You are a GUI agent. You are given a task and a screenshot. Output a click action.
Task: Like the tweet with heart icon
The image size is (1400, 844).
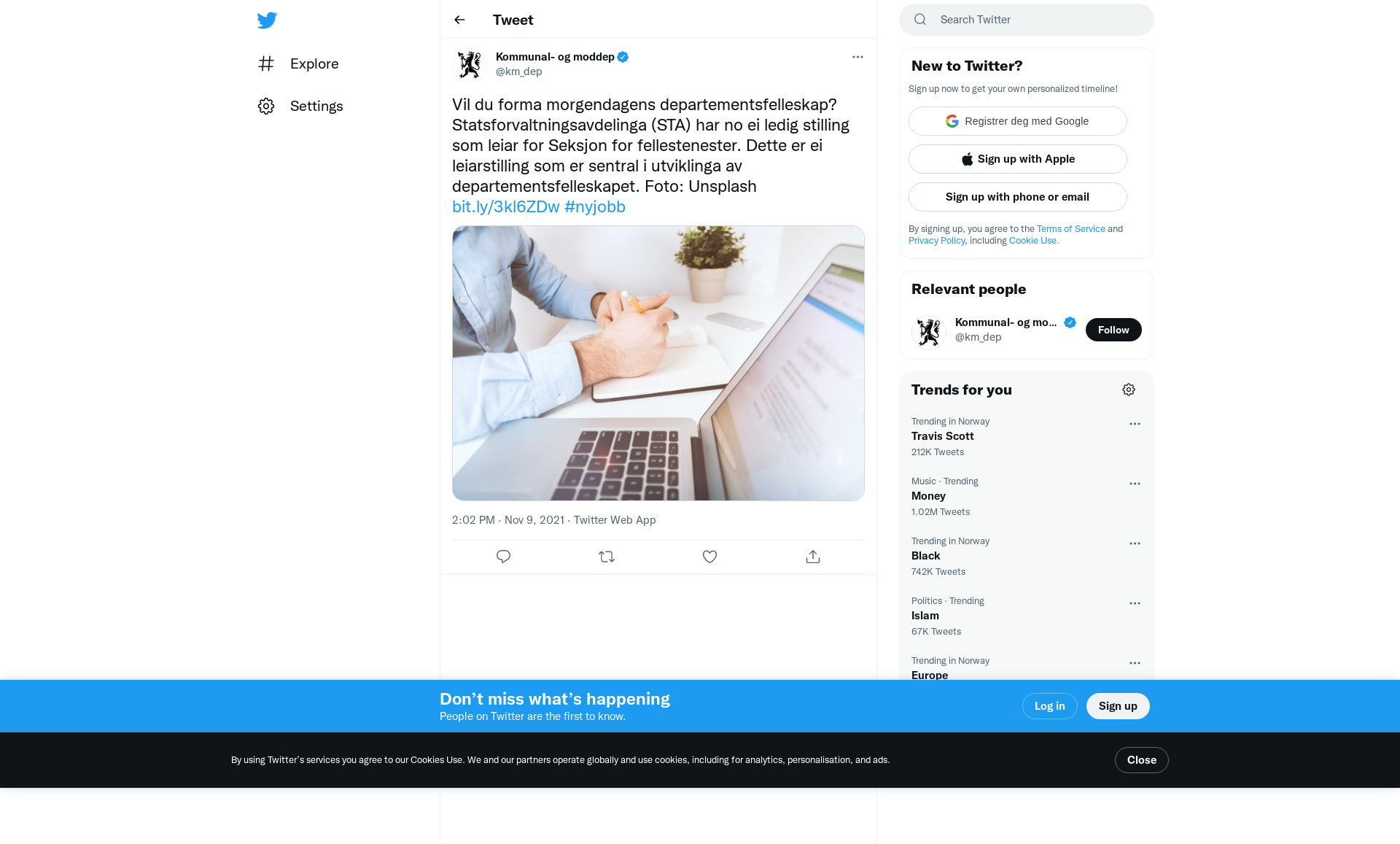709,557
